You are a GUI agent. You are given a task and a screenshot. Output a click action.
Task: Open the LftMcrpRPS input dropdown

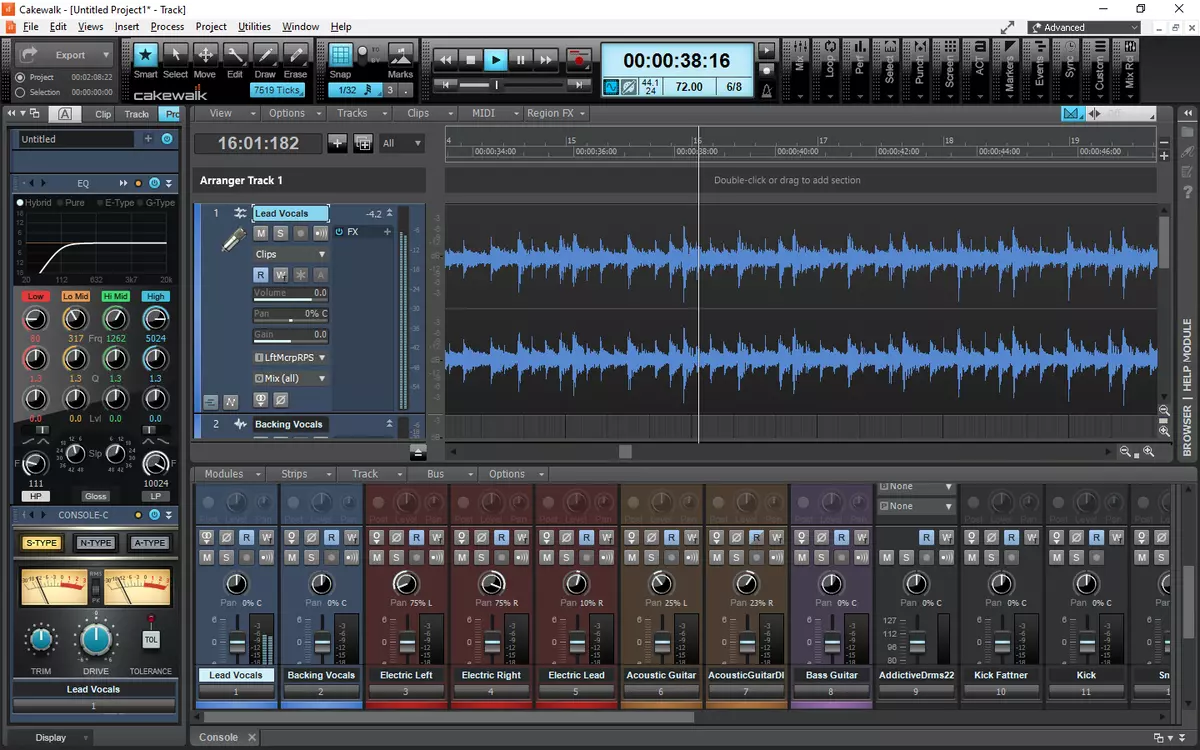coord(290,357)
